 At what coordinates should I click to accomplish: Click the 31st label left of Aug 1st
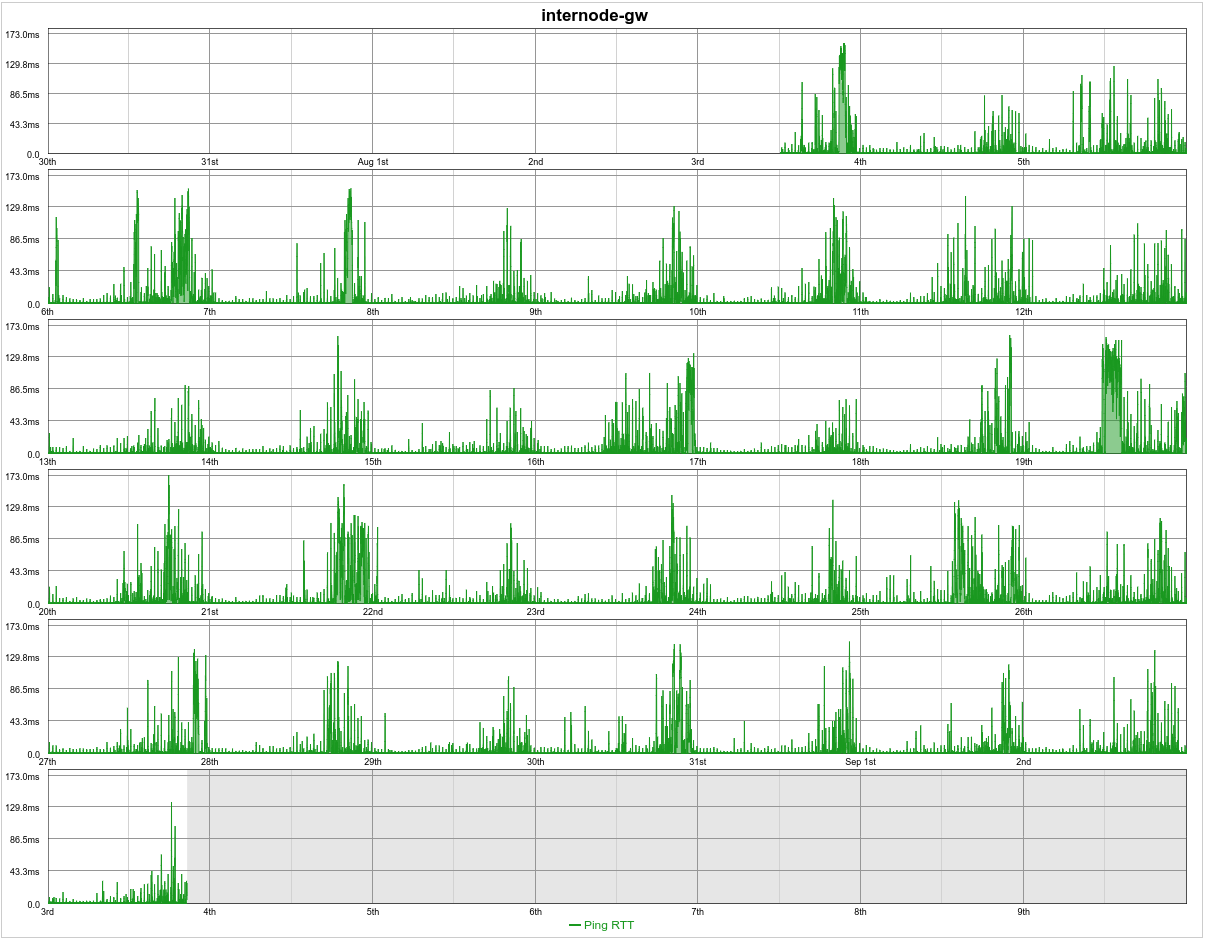(210, 162)
